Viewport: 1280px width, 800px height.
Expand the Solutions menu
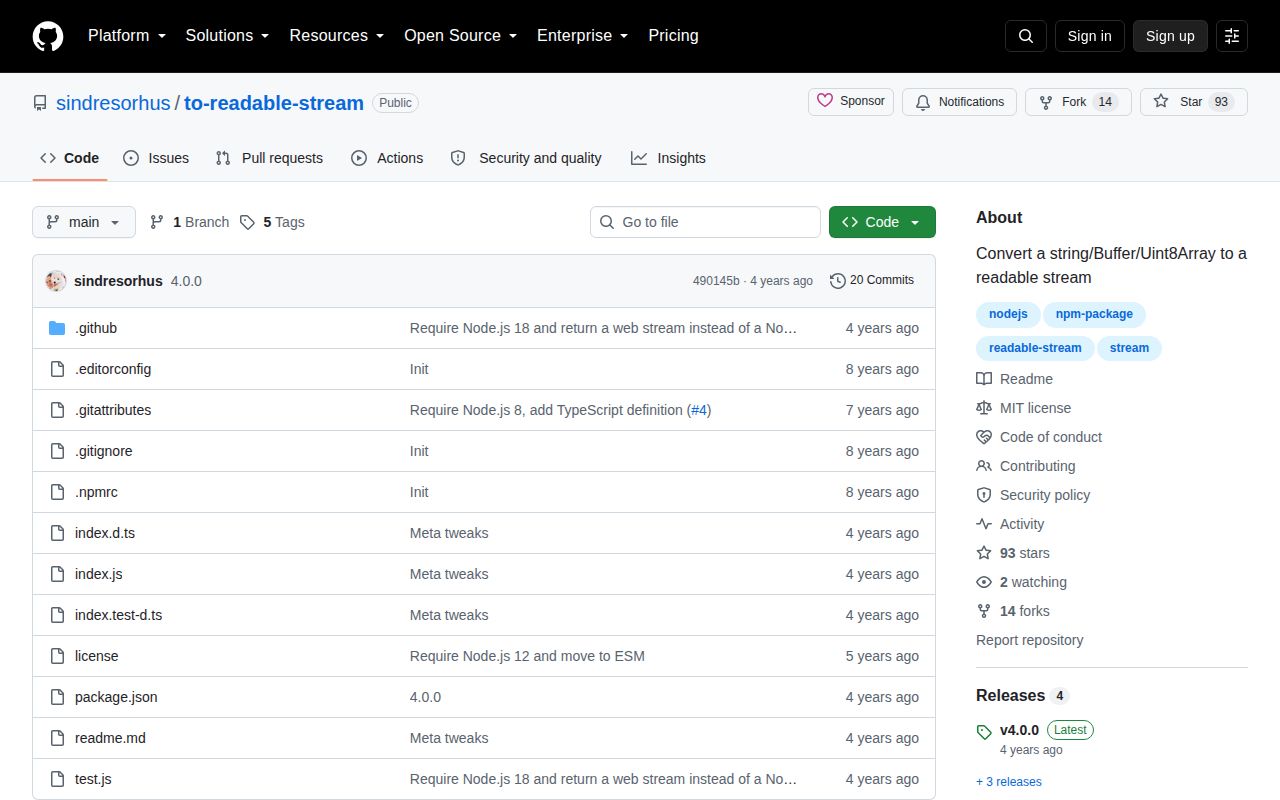pyautogui.click(x=227, y=36)
